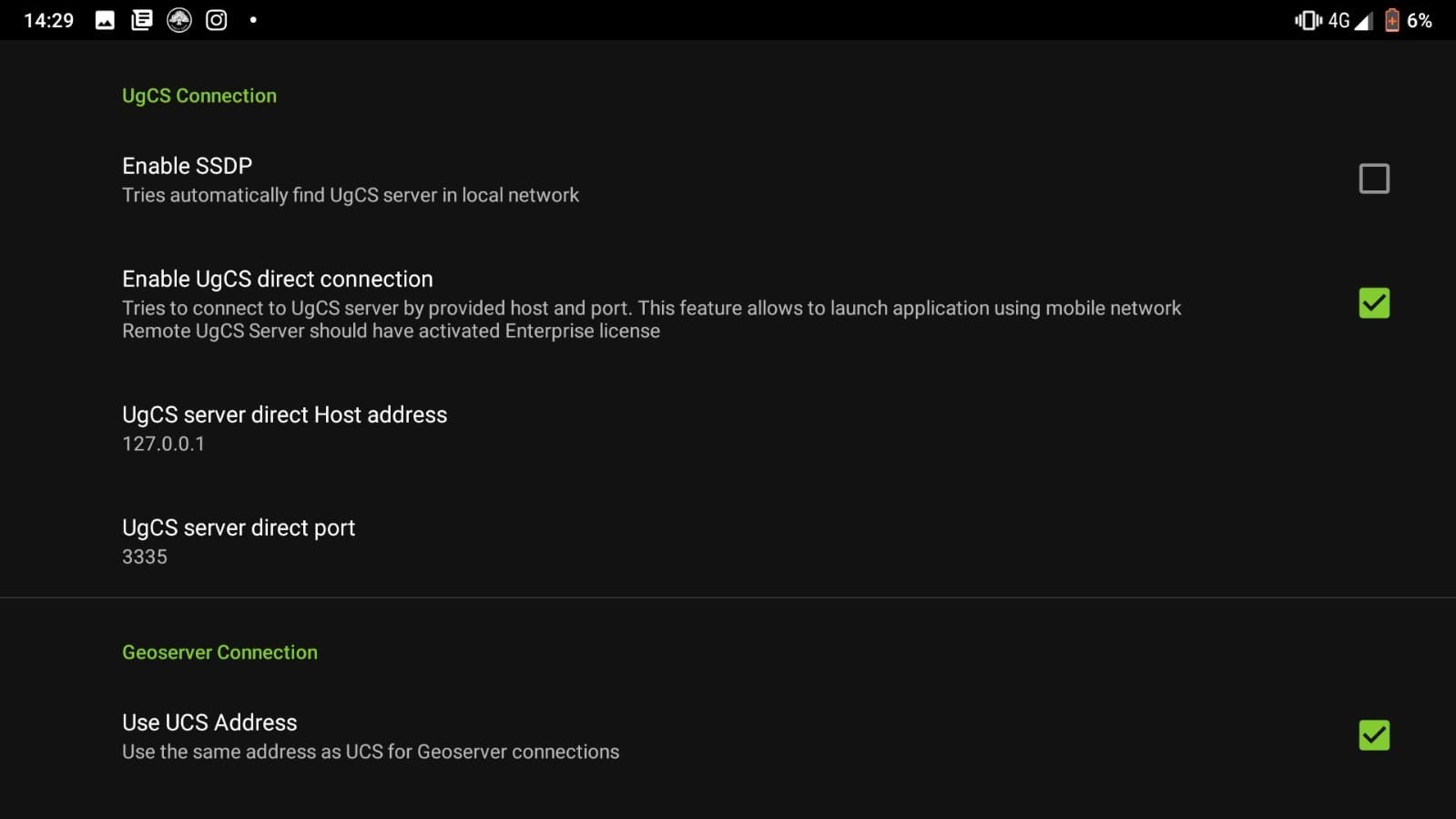The width and height of the screenshot is (1456, 819).
Task: Tap the Geoserver Connection section header
Action: tap(219, 652)
